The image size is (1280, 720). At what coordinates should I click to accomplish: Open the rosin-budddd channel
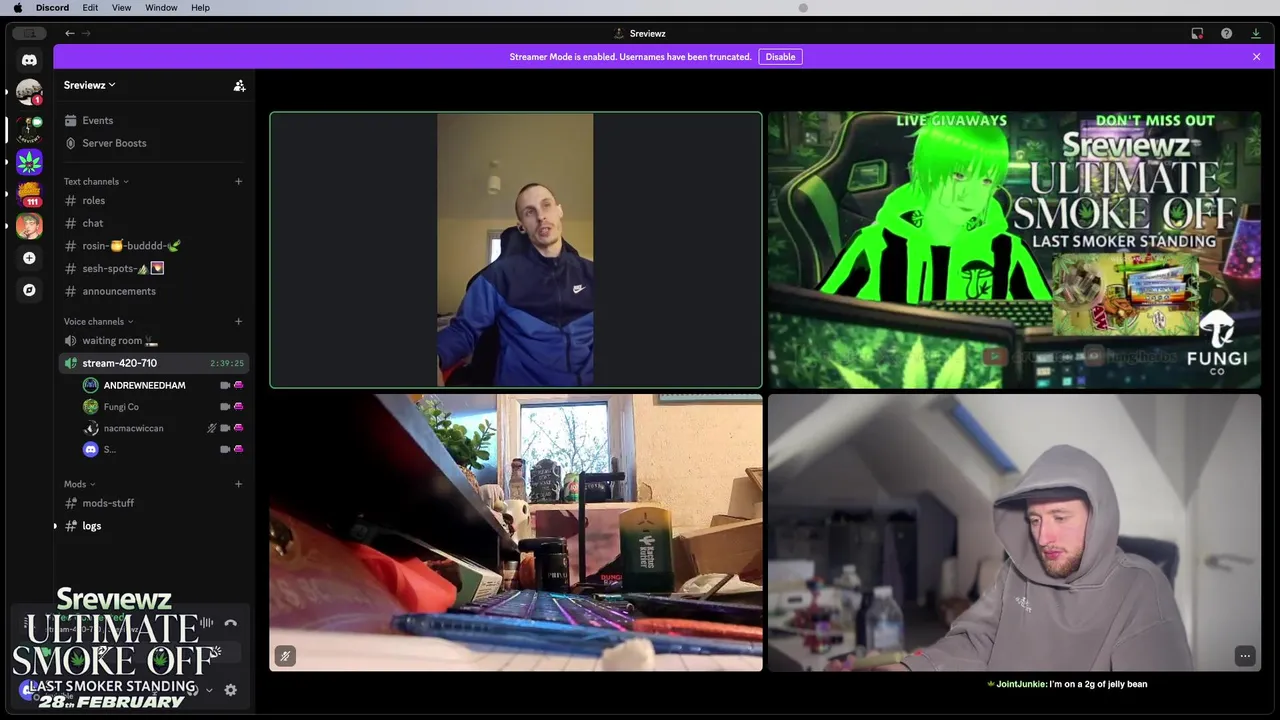click(154, 246)
